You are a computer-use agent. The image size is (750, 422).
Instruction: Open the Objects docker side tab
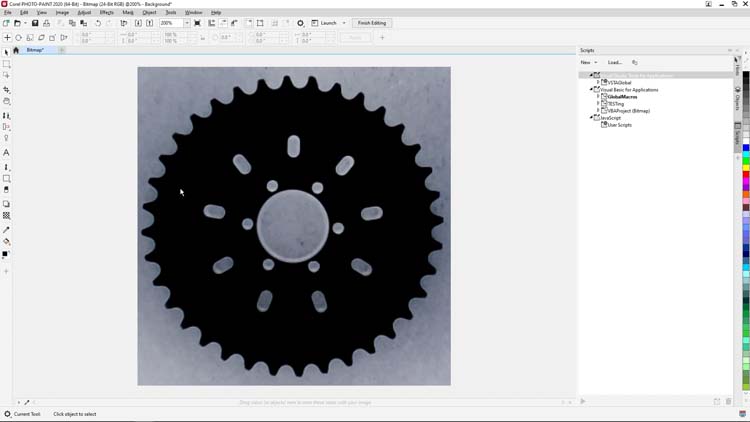(x=738, y=99)
